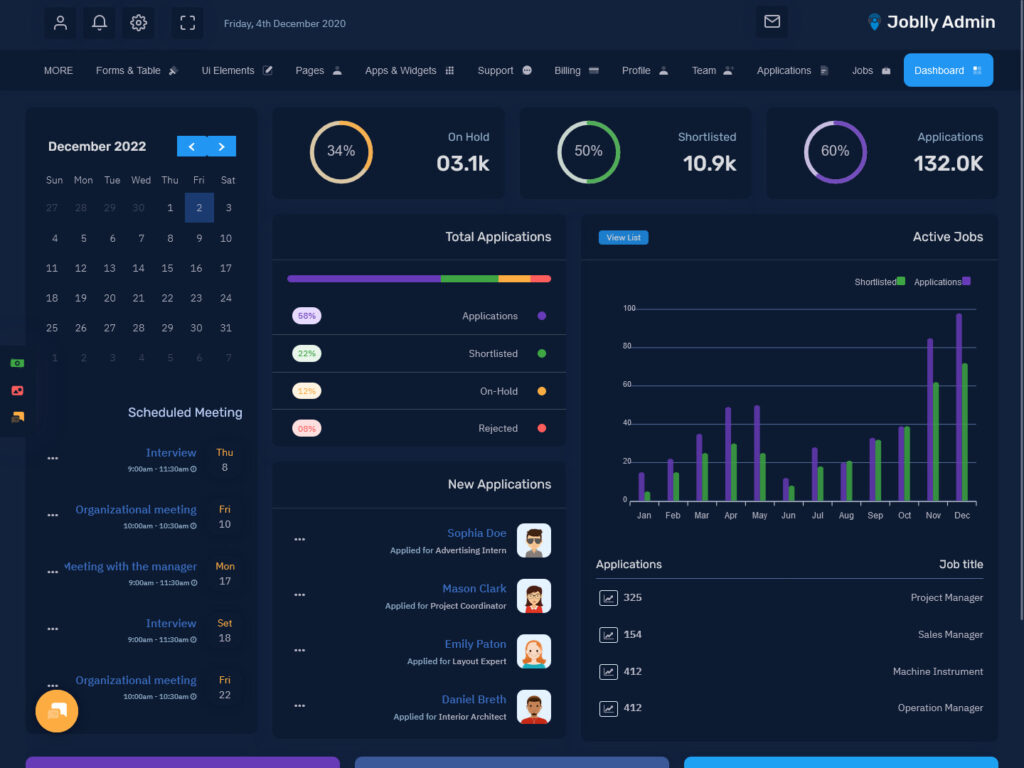Click the 22% Shortlisted badge
1024x768 pixels.
306,354
